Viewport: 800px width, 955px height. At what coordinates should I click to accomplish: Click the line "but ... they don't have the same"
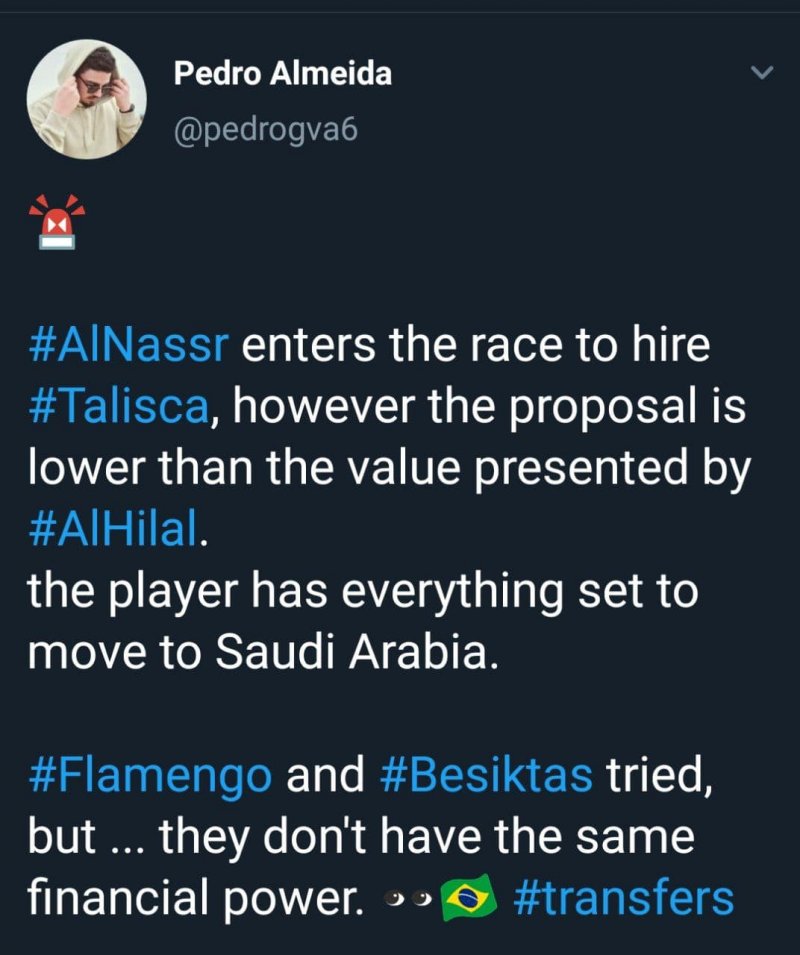click(x=360, y=837)
